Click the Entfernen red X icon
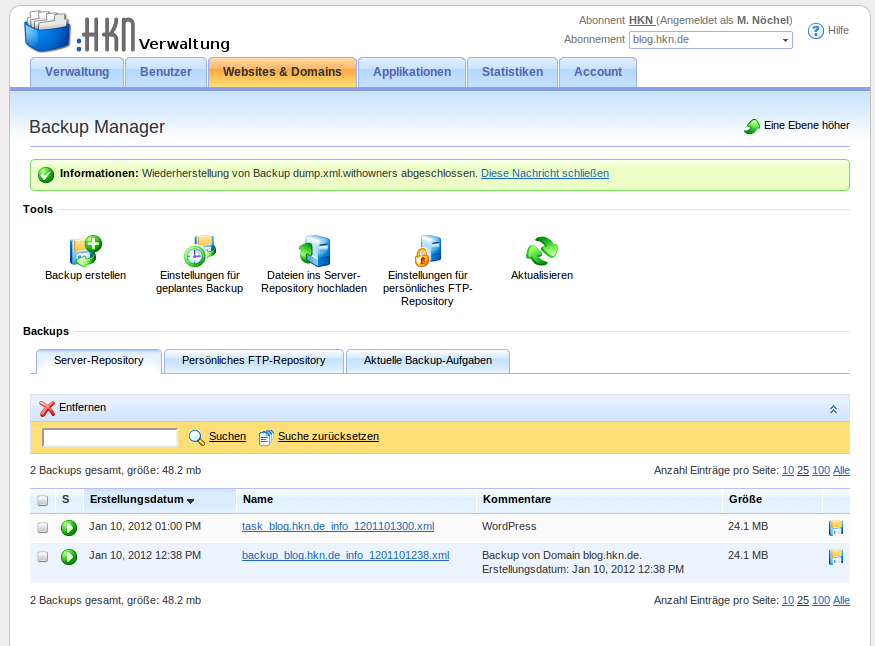This screenshot has width=875, height=646. click(47, 408)
